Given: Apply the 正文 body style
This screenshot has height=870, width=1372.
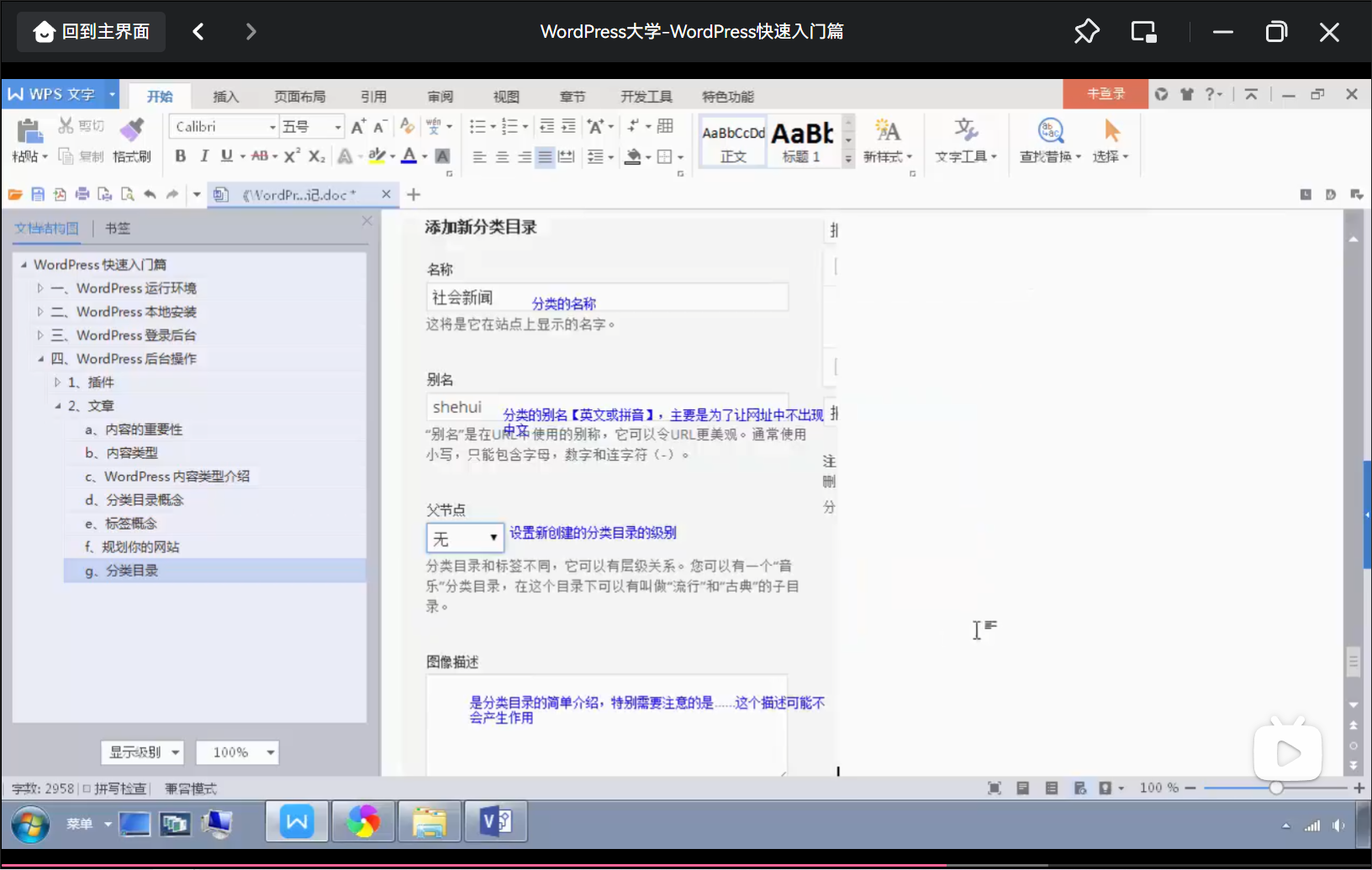Looking at the screenshot, I should tap(733, 141).
